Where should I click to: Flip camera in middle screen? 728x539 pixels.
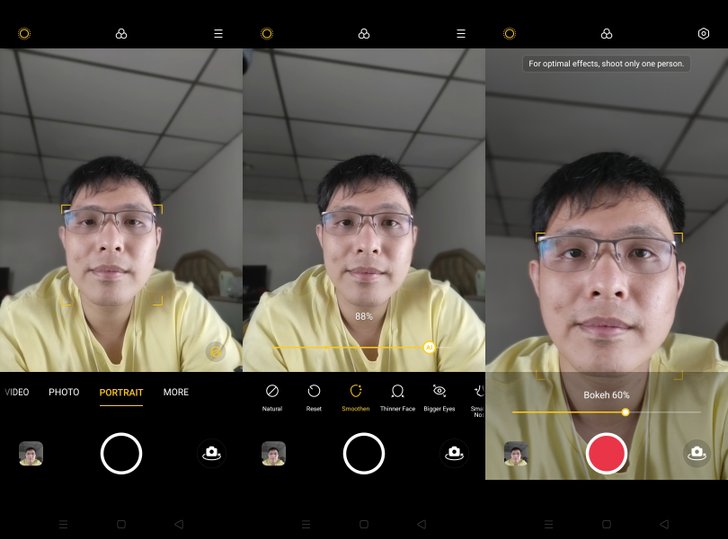pos(454,453)
